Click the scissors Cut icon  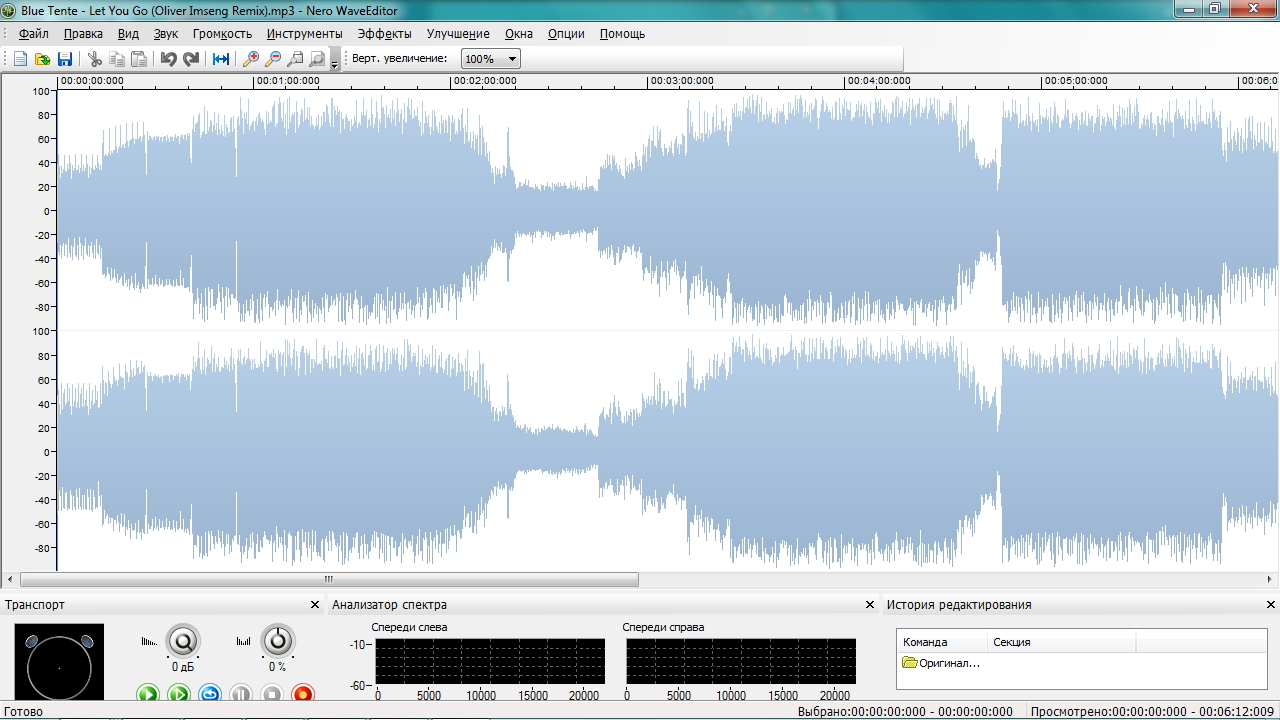(x=95, y=59)
